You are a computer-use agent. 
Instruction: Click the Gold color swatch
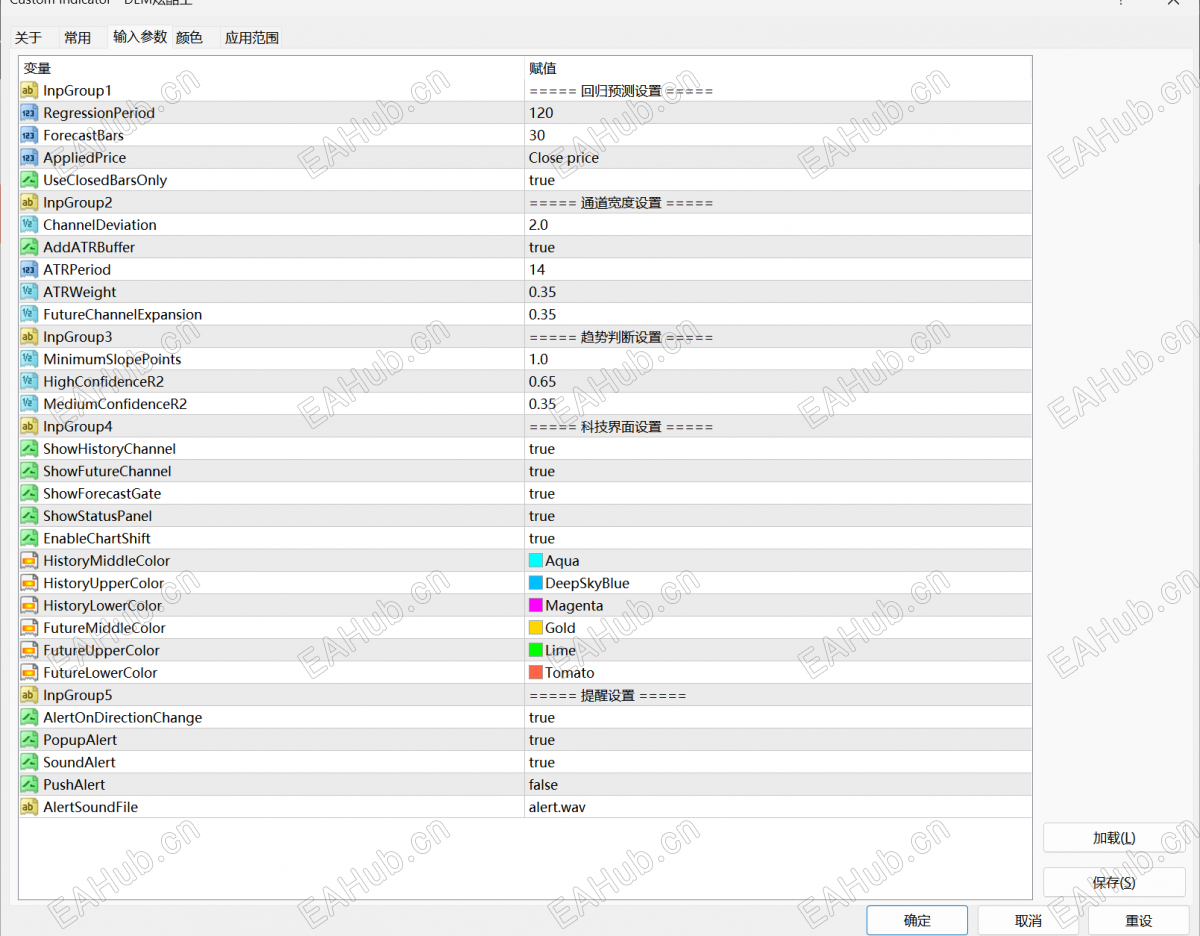point(536,628)
